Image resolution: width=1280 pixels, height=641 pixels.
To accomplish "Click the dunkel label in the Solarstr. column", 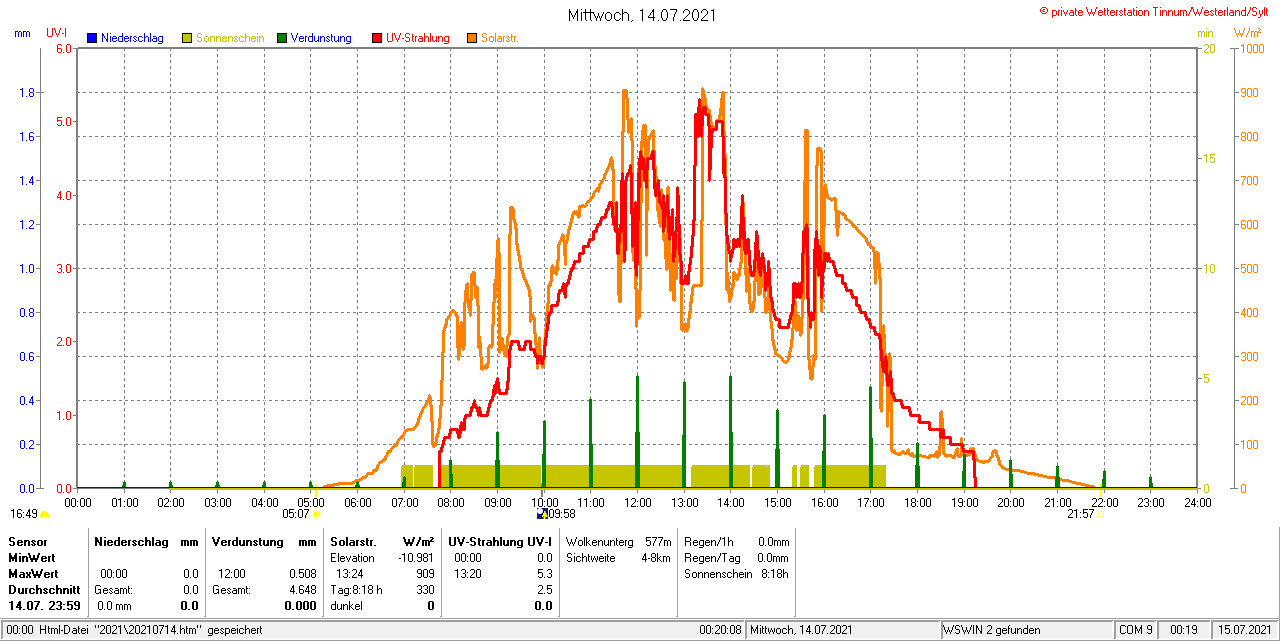I will [x=346, y=606].
